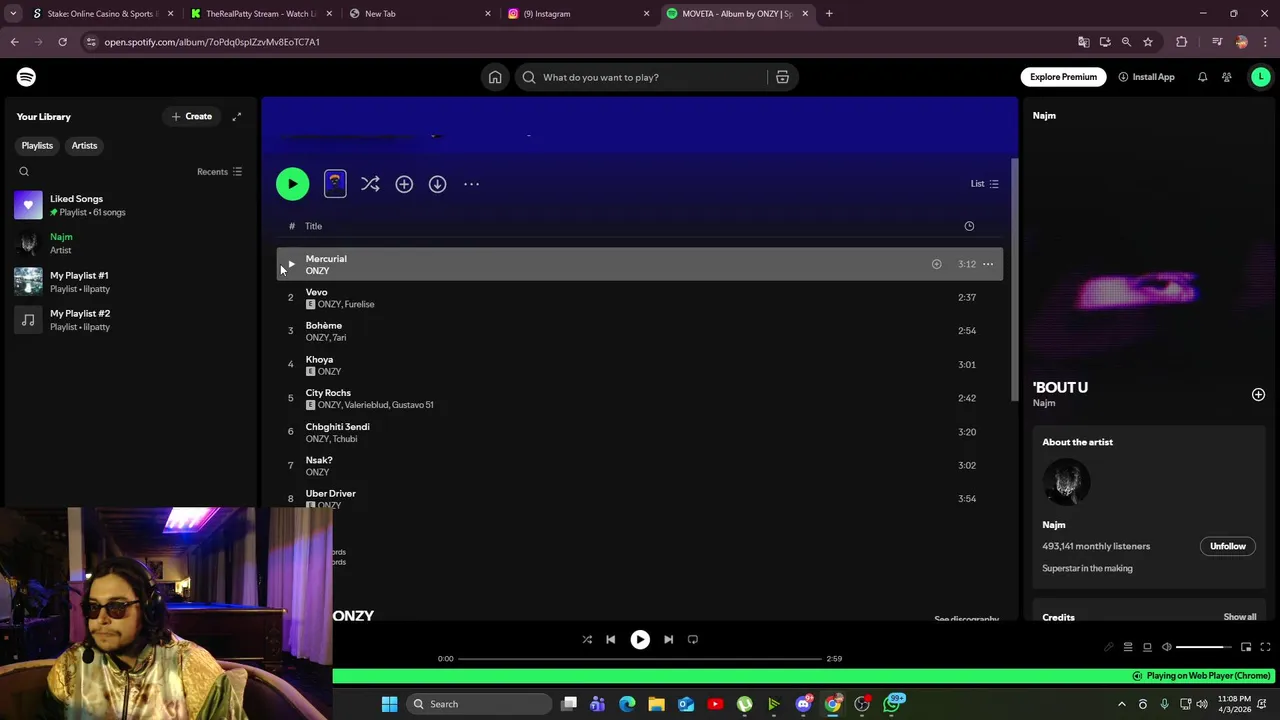The width and height of the screenshot is (1280, 720).
Task: Add album to Your Library
Action: coord(404,184)
